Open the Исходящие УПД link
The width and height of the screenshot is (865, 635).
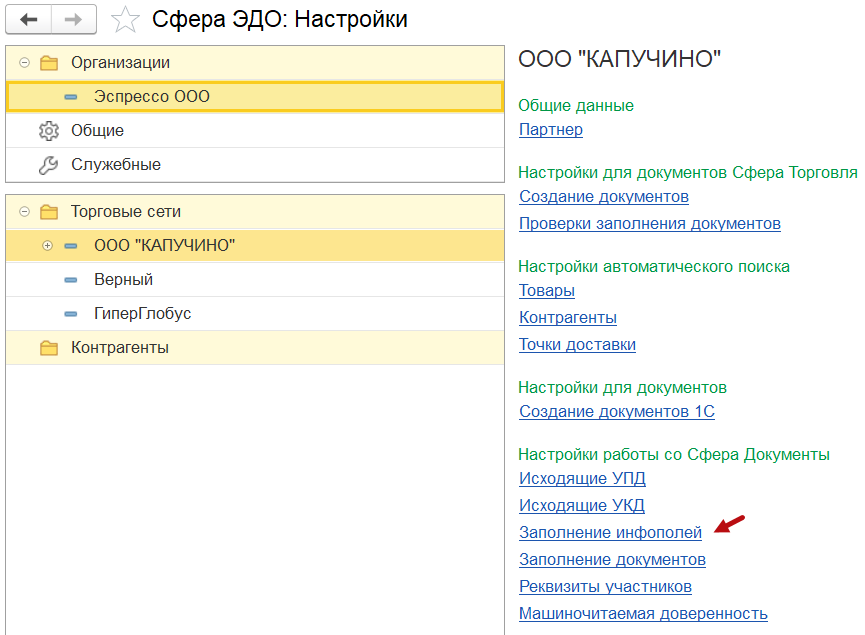[x=582, y=478]
